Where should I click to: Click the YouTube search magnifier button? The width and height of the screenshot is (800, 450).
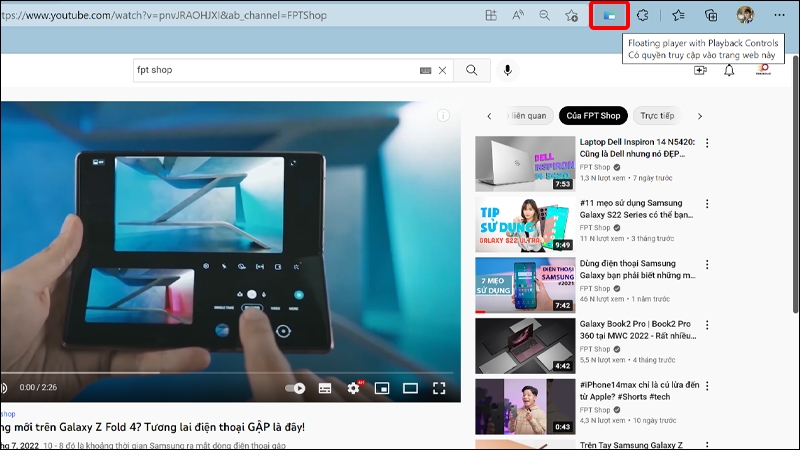tap(471, 70)
